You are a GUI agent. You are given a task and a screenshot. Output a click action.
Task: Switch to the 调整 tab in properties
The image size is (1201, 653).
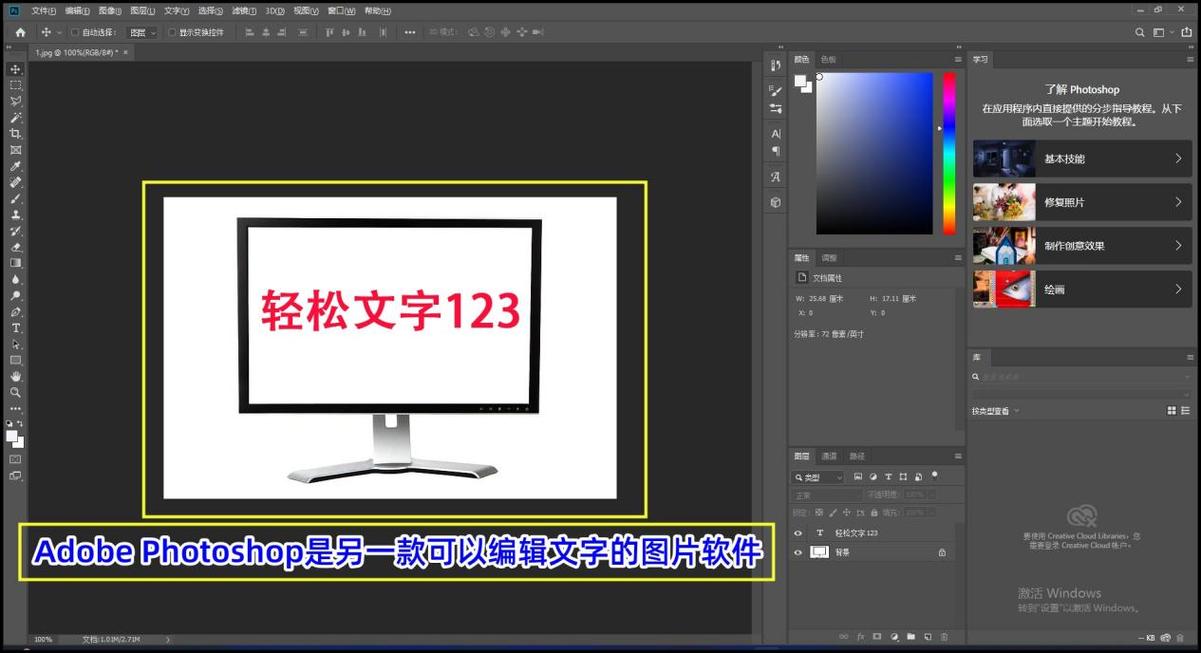829,258
